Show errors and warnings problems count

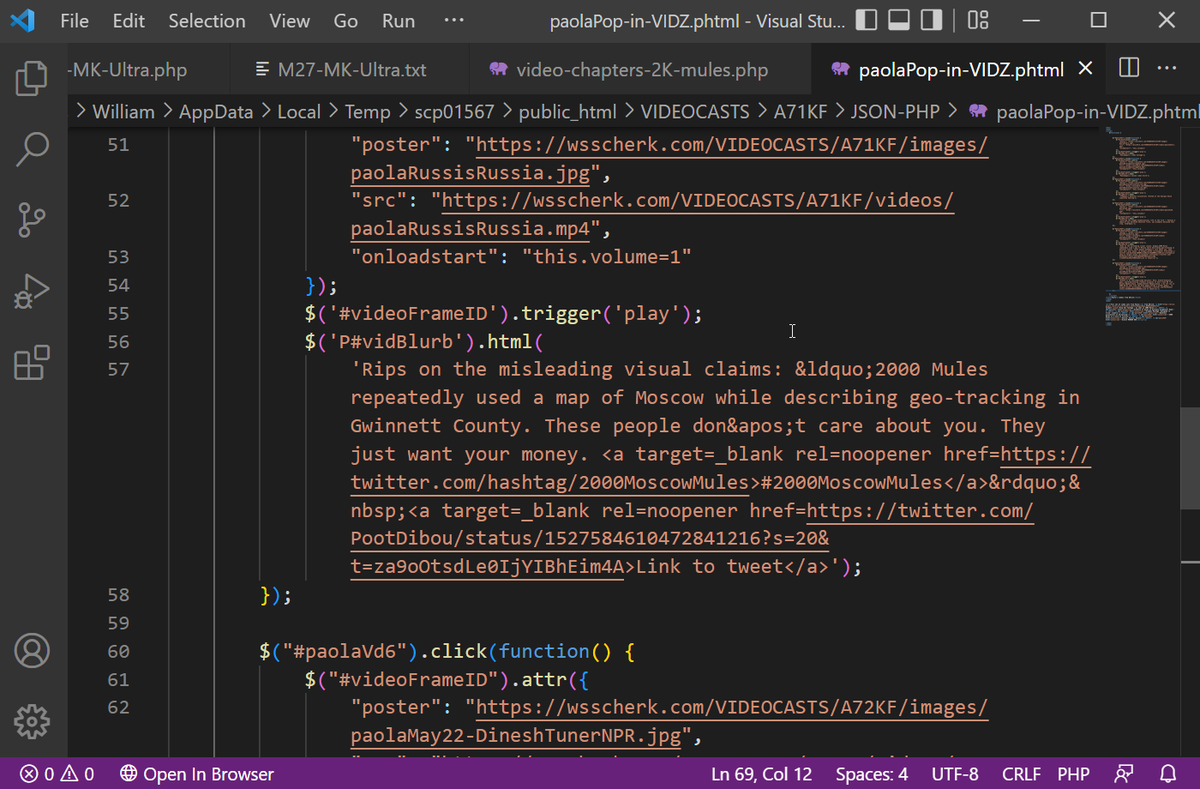pyautogui.click(x=57, y=774)
